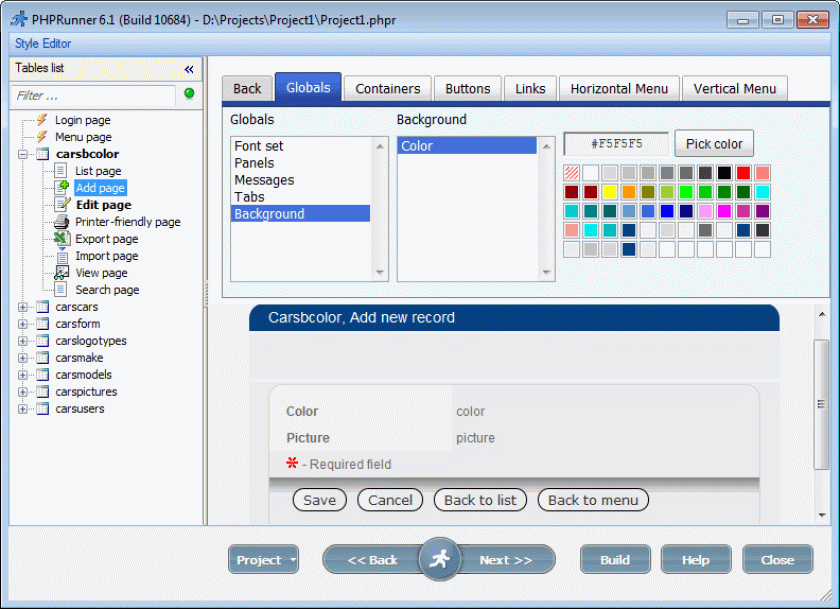Click the Save button in preview

[x=320, y=500]
